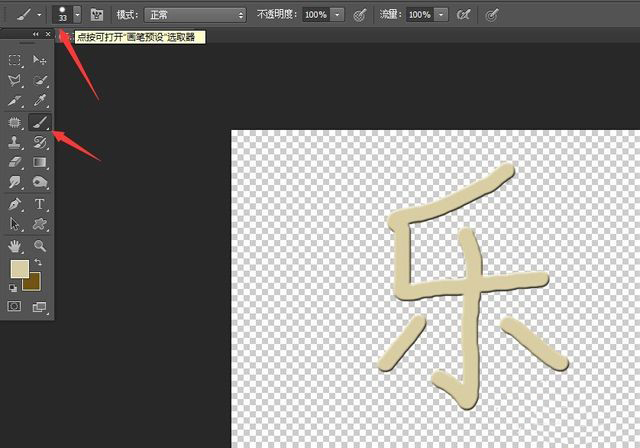Select the Quick Selection tool
This screenshot has width=640, height=448.
(x=40, y=80)
